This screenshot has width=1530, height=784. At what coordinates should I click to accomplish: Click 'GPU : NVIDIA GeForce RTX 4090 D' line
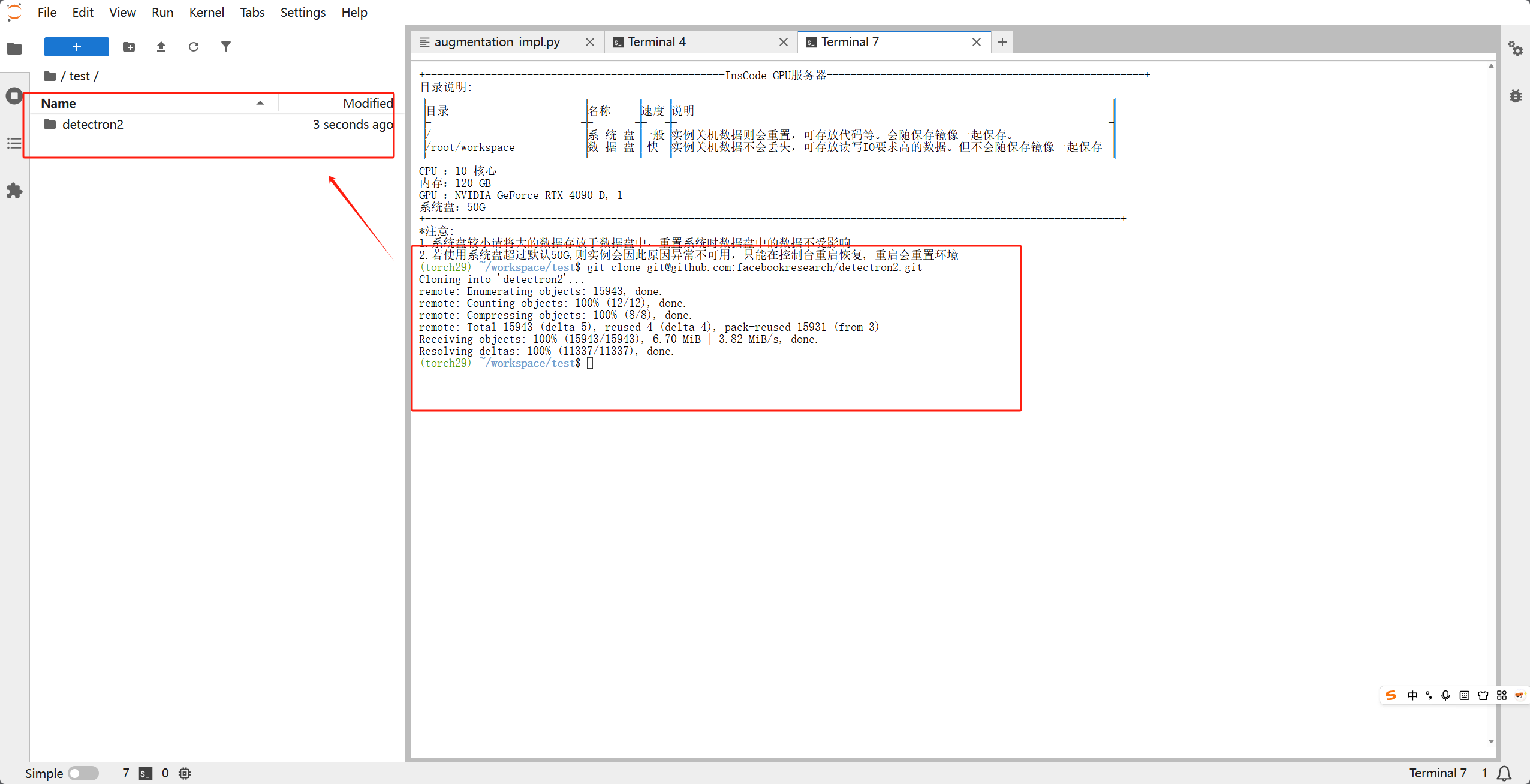[x=520, y=195]
